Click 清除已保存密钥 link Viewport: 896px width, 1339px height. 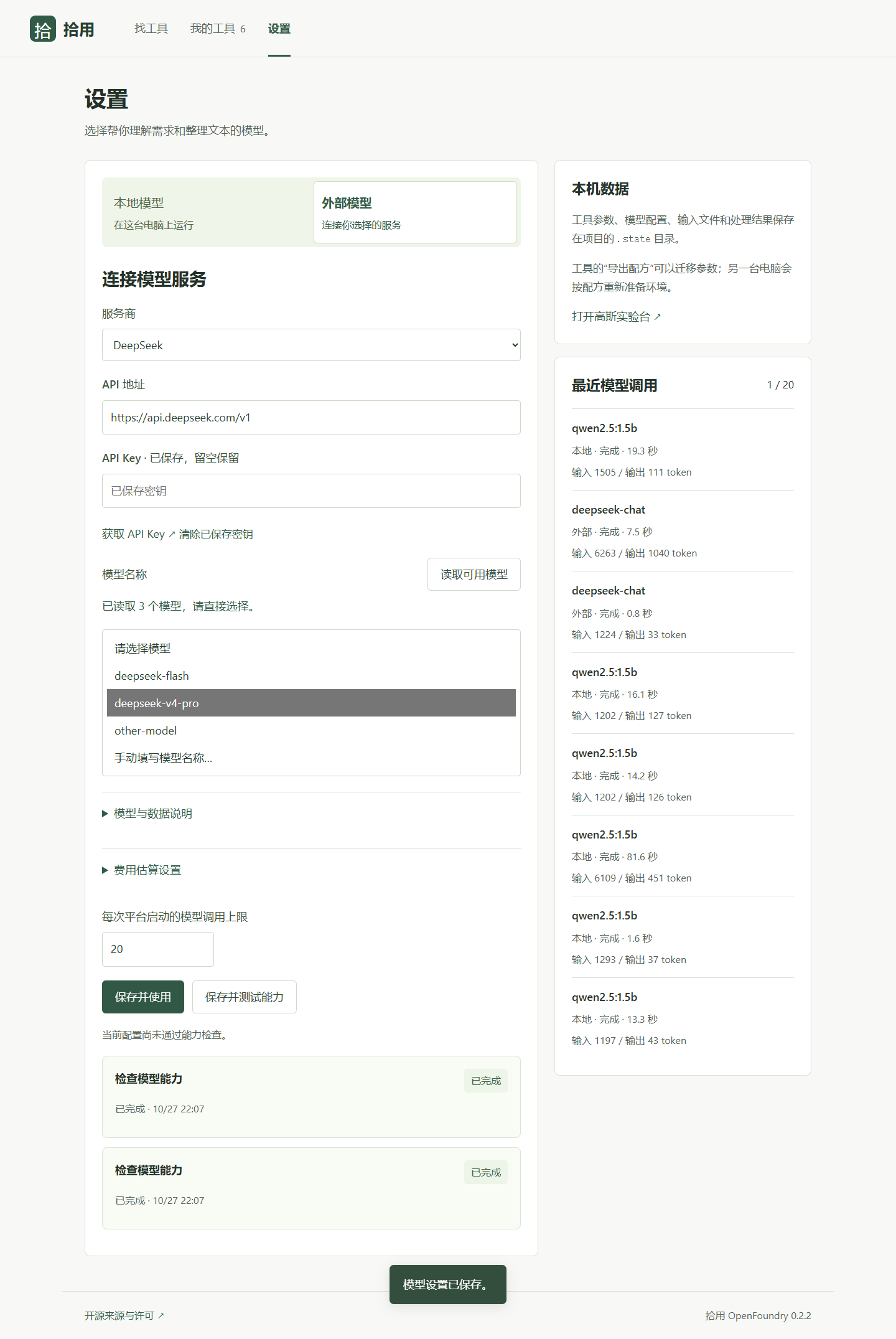click(216, 534)
